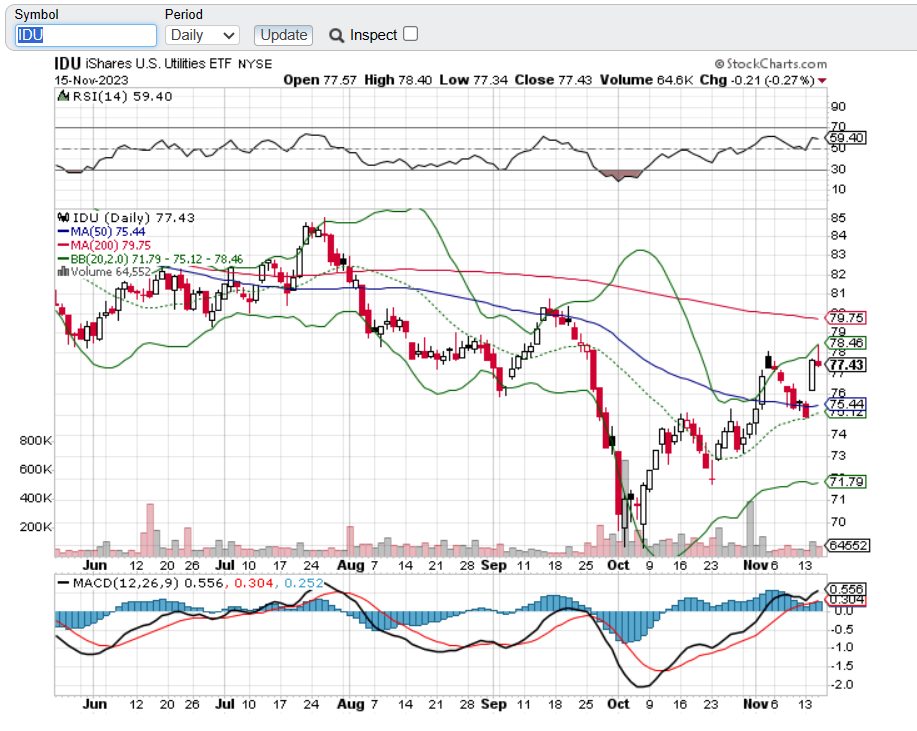Click the 77.43 current price label
917x731 pixels.
coord(847,365)
